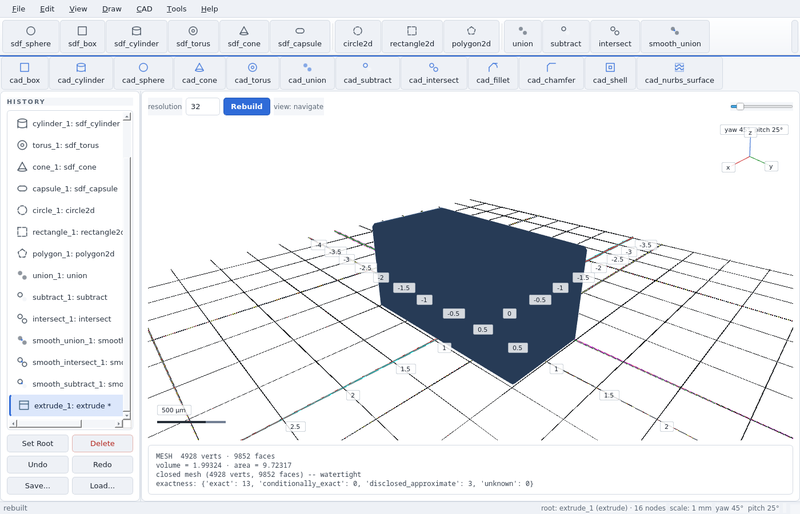The height and width of the screenshot is (514, 800).
Task: Add an sdf_torus primitive
Action: tap(193, 37)
